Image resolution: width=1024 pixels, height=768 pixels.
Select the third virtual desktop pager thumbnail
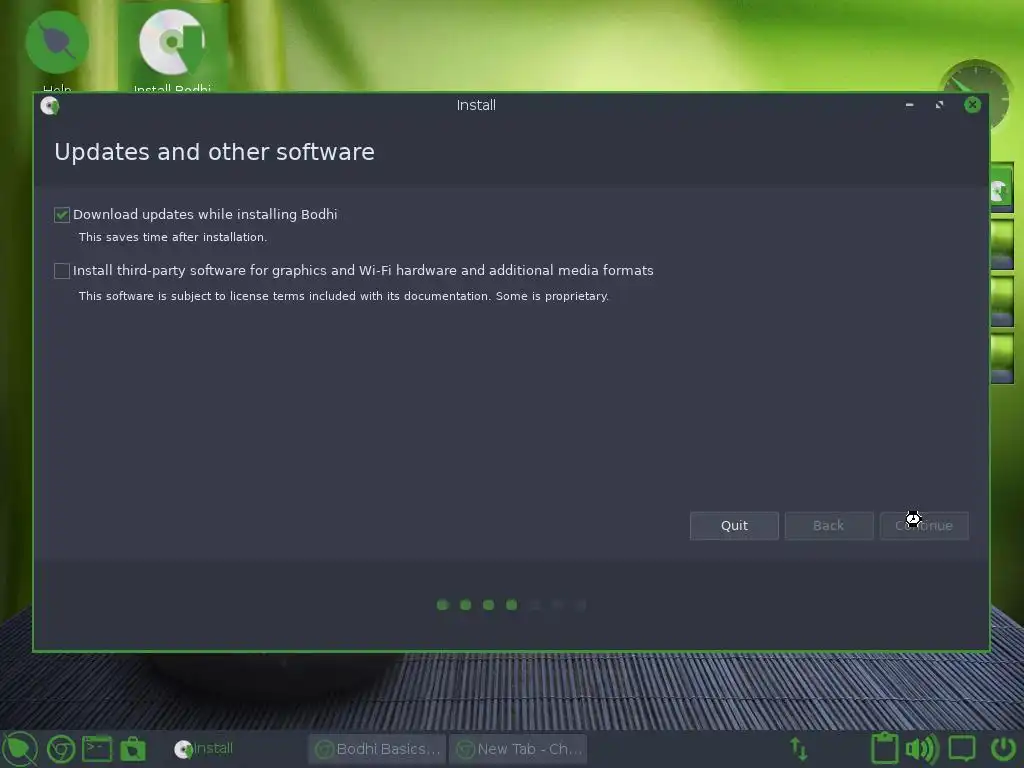pyautogui.click(x=1002, y=302)
